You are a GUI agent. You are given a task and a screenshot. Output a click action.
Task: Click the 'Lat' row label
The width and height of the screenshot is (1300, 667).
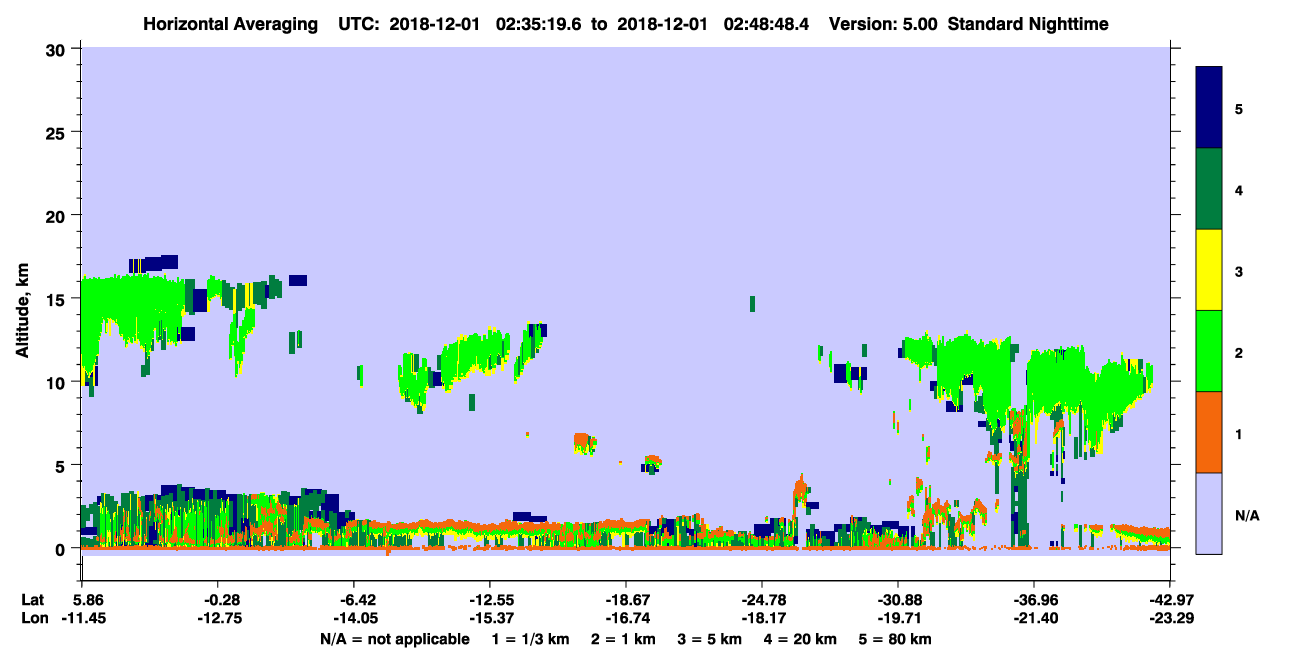(33, 600)
